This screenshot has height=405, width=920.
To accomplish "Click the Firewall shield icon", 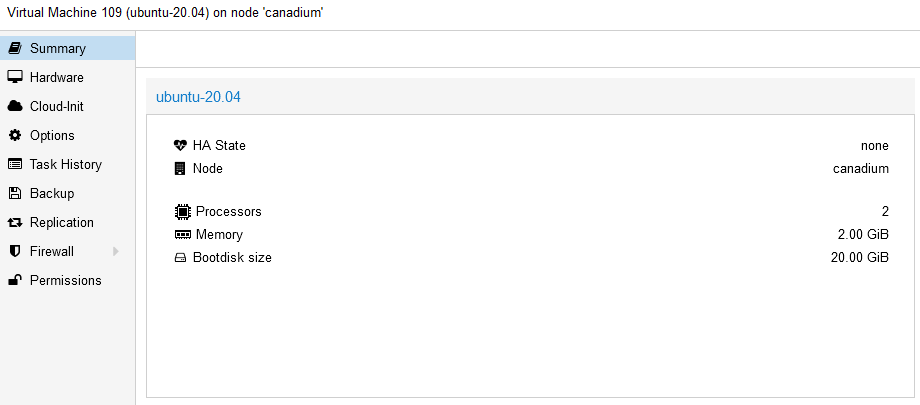I will pyautogui.click(x=15, y=251).
